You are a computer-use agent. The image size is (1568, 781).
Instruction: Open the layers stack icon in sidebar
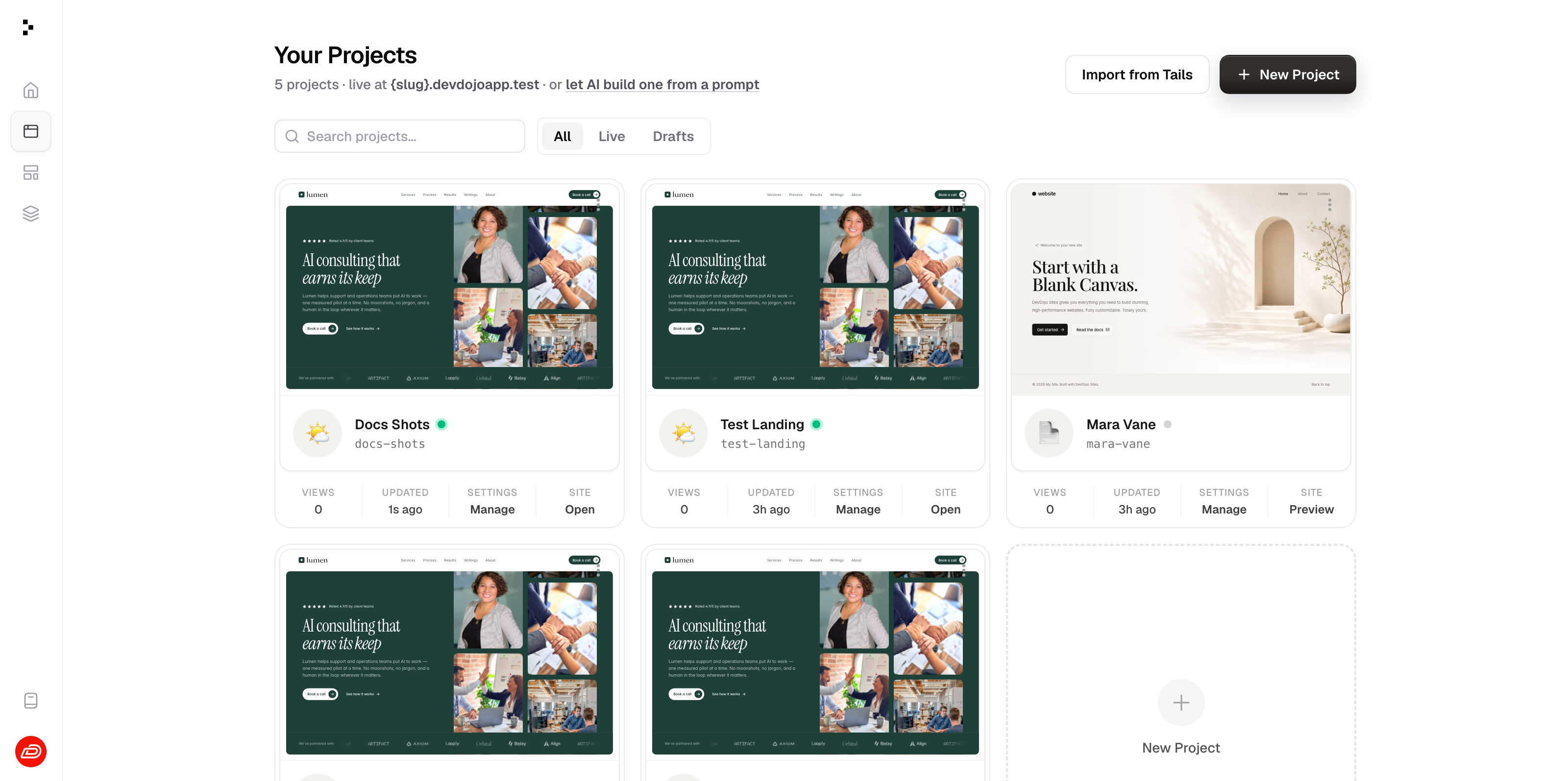pyautogui.click(x=30, y=213)
